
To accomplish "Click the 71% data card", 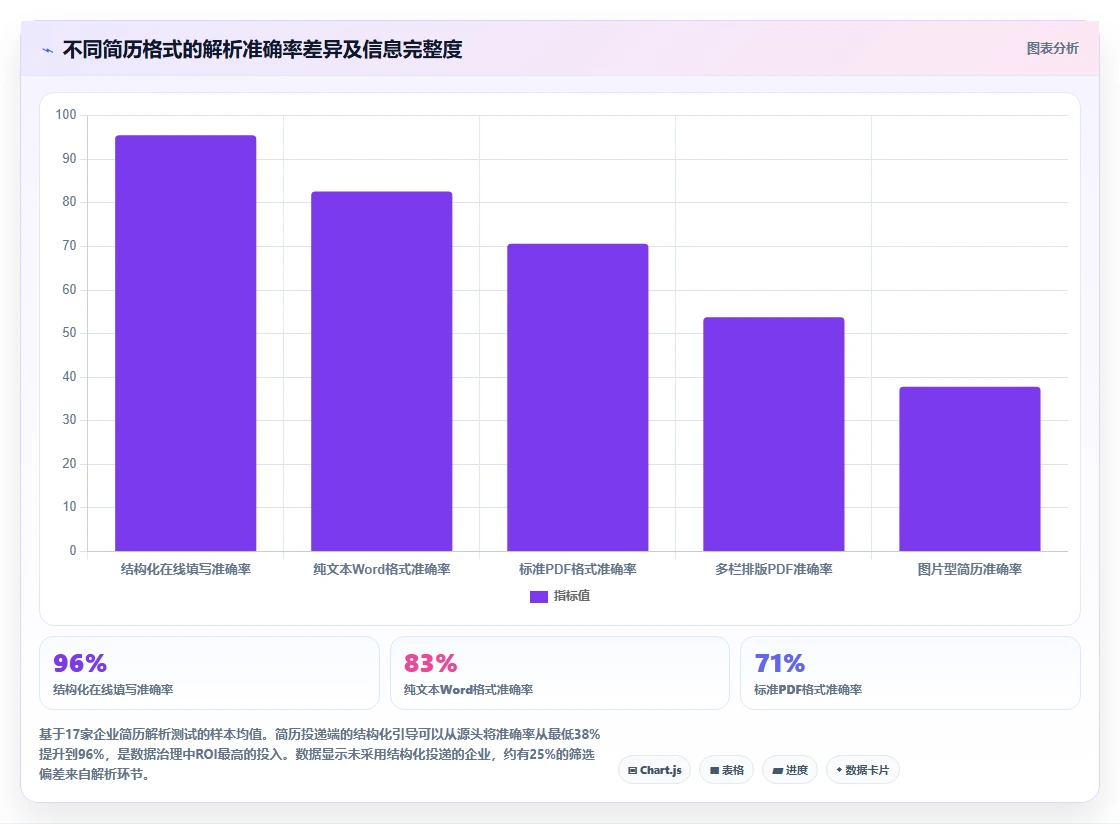I will click(x=911, y=673).
